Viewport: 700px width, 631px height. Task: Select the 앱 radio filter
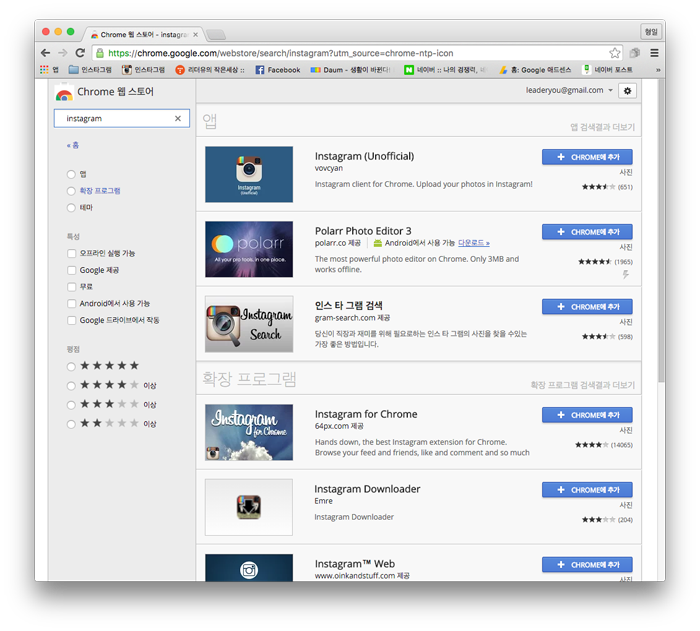[71, 174]
